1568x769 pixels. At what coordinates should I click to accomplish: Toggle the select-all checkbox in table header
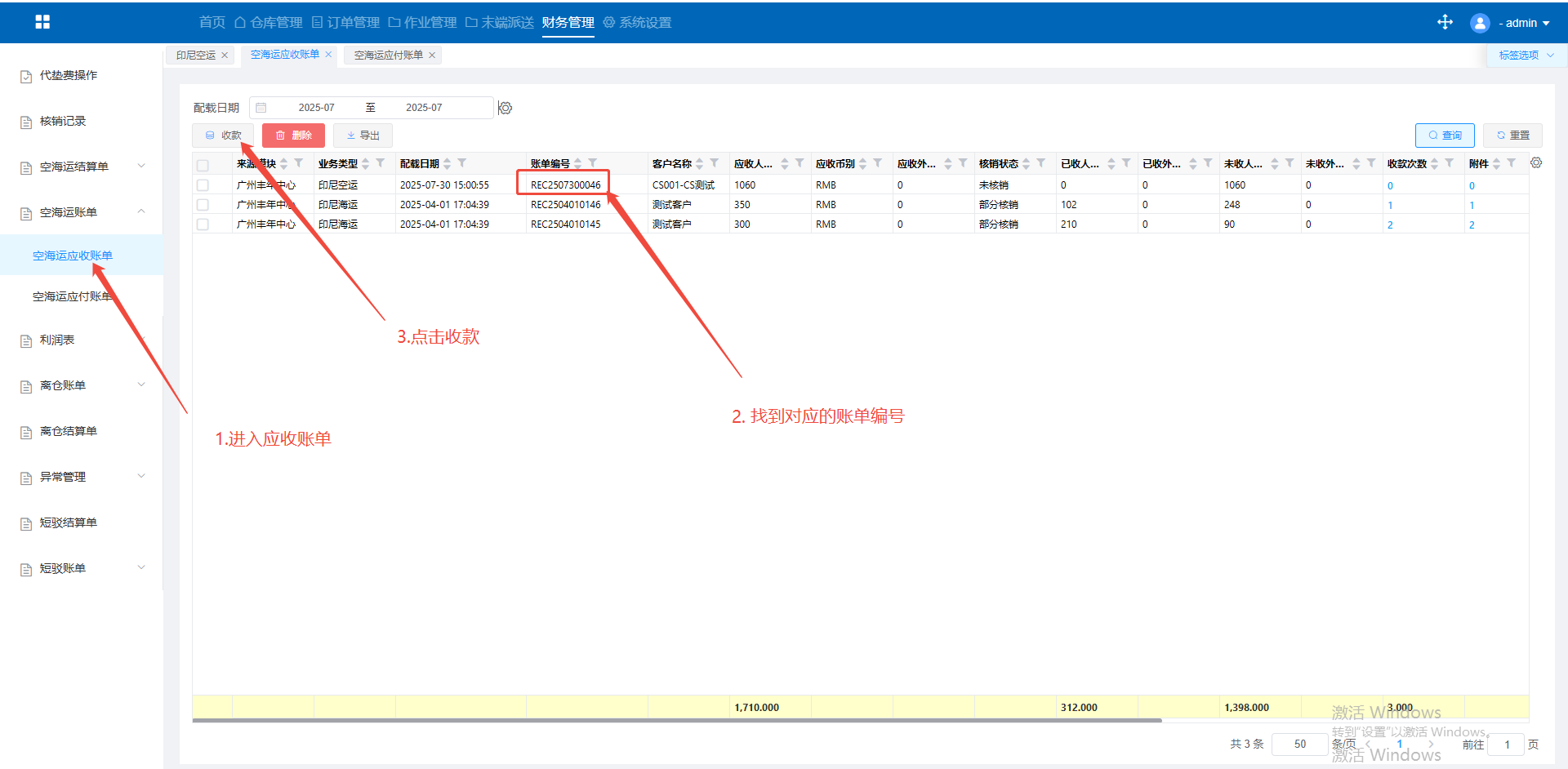tap(203, 165)
